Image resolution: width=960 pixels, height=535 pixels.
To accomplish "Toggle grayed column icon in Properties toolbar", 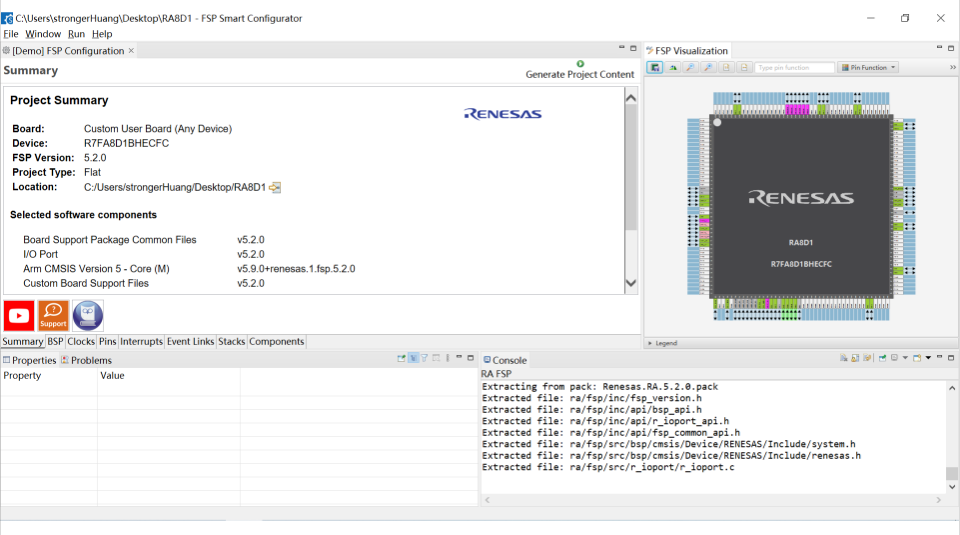I will (436, 357).
